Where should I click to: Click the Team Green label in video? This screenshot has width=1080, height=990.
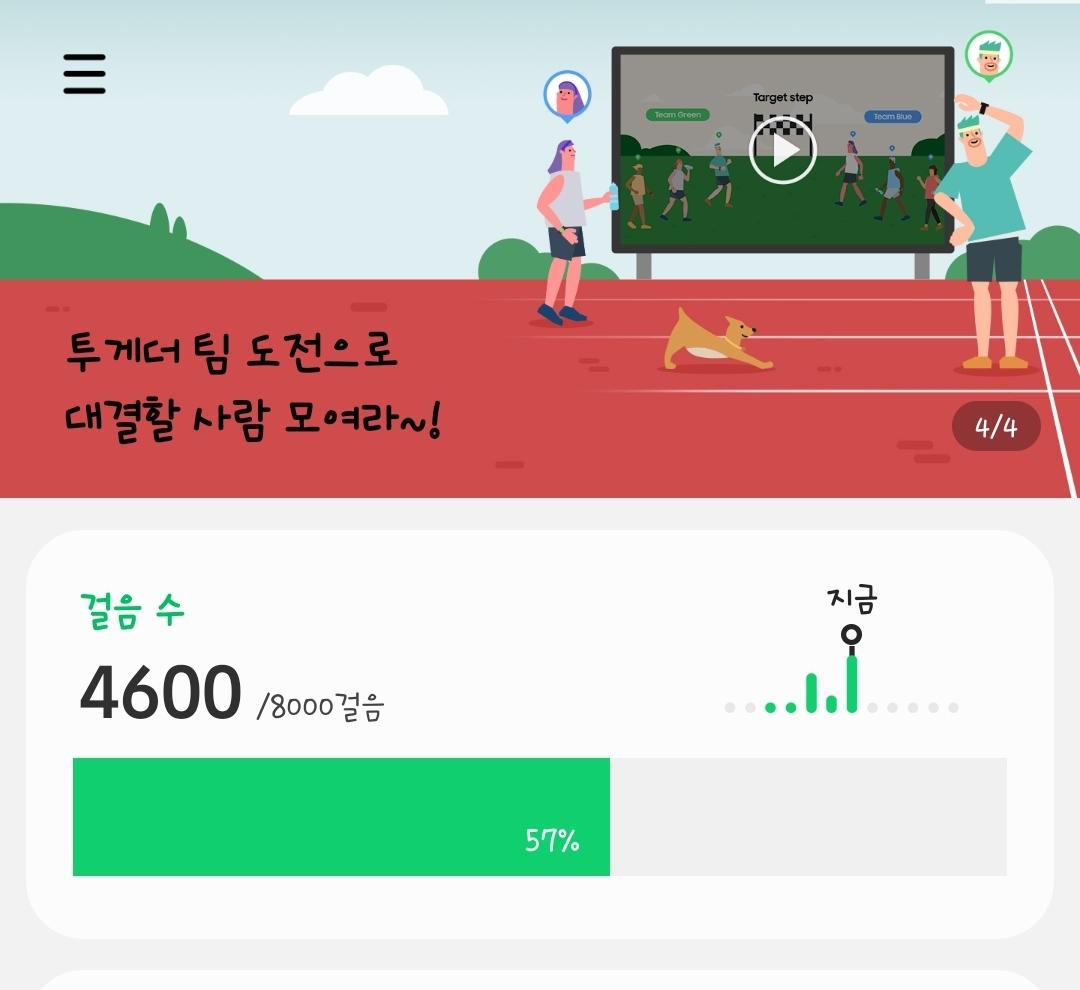(678, 115)
